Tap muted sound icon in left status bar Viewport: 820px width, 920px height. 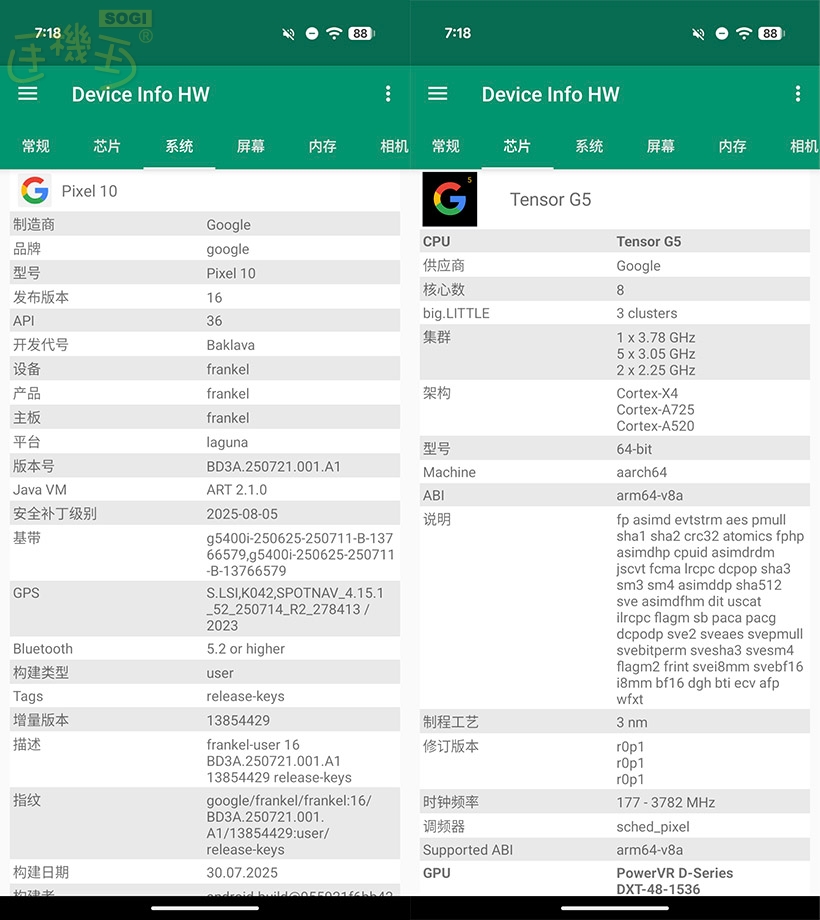click(288, 33)
